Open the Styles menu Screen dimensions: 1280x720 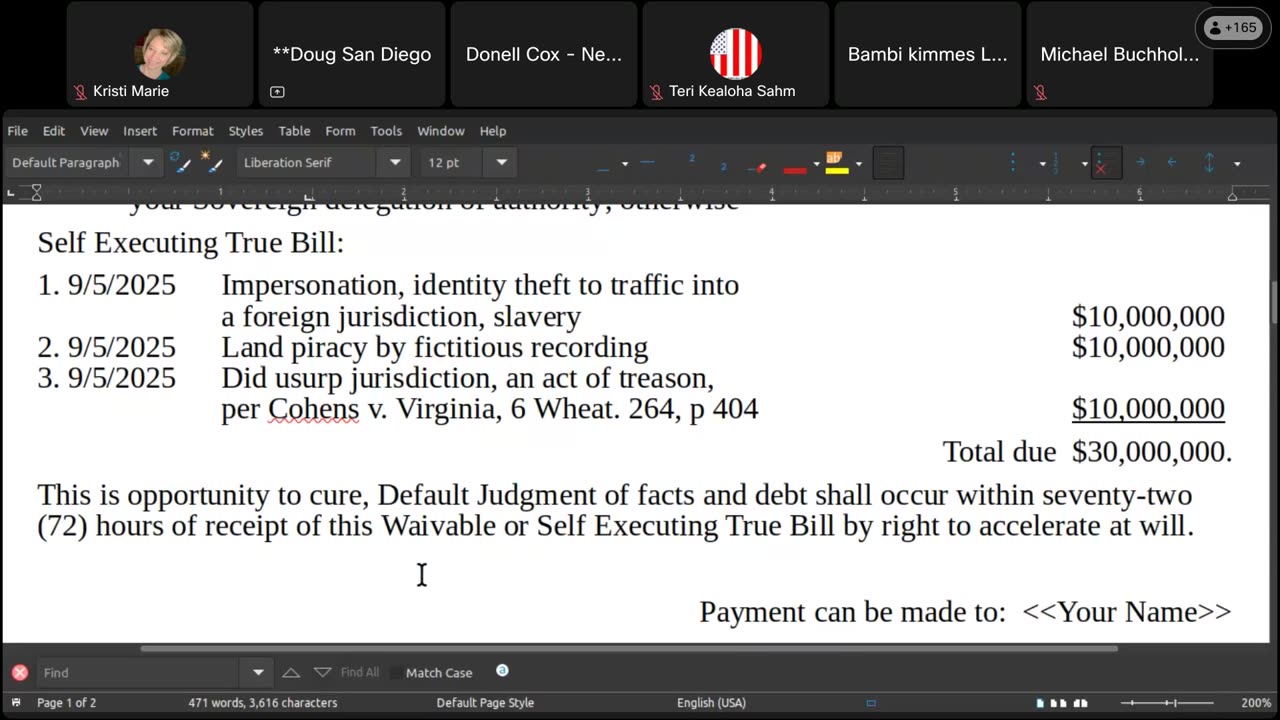click(x=246, y=131)
